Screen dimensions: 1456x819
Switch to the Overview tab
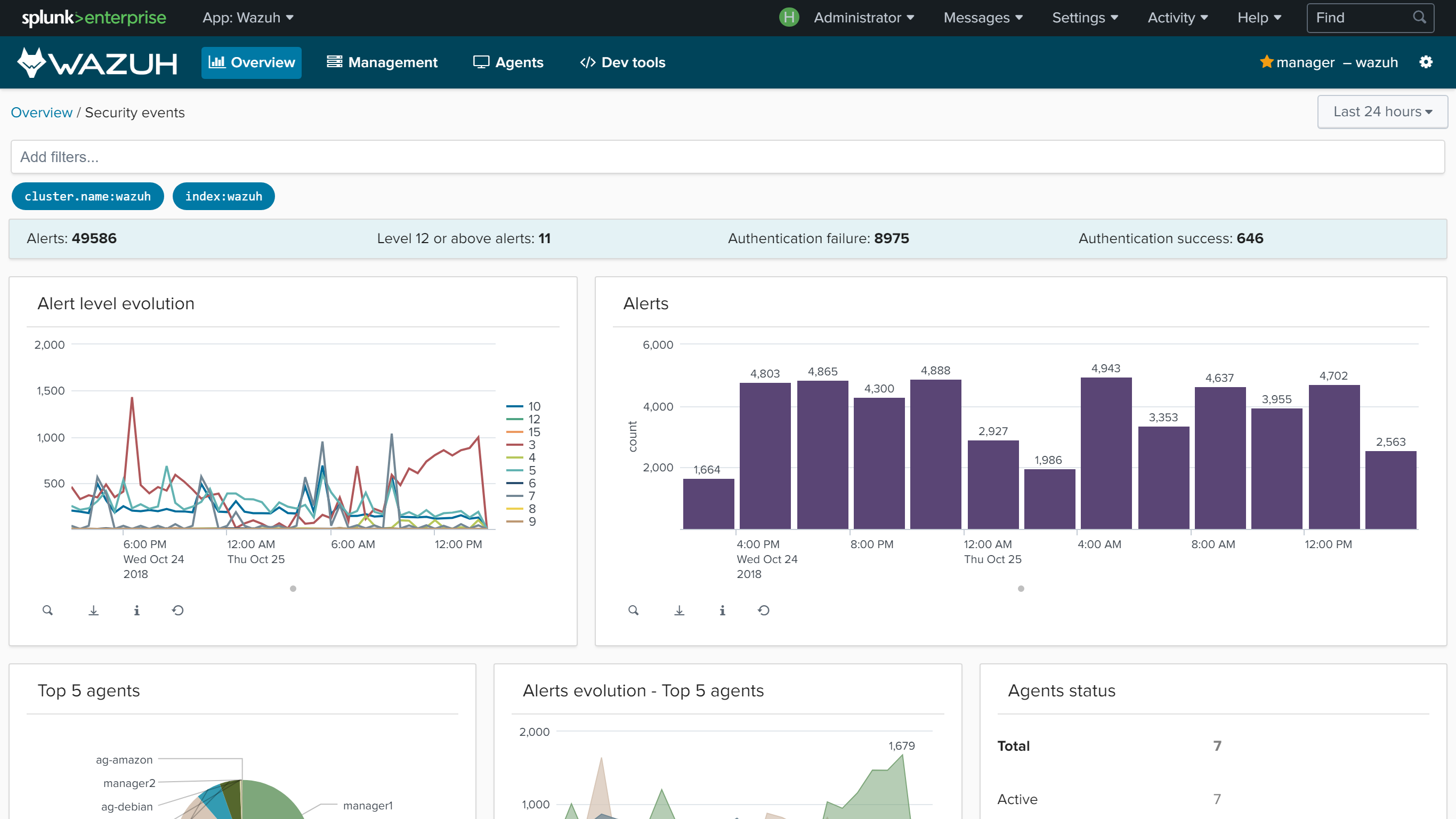pyautogui.click(x=252, y=62)
